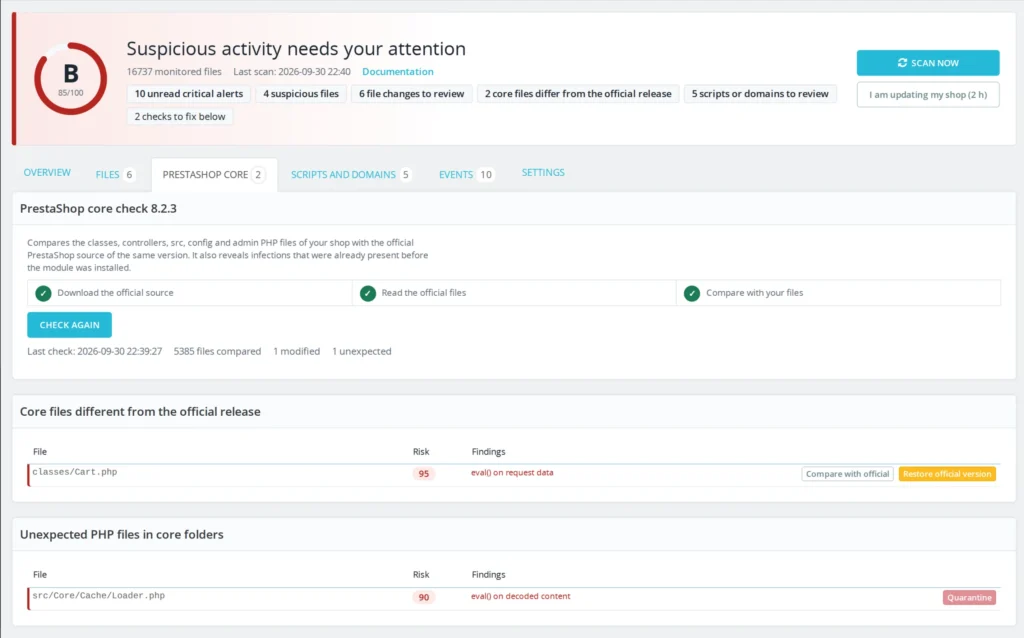Image resolution: width=1024 pixels, height=638 pixels.
Task: Open the Settings tab
Action: [x=543, y=172]
